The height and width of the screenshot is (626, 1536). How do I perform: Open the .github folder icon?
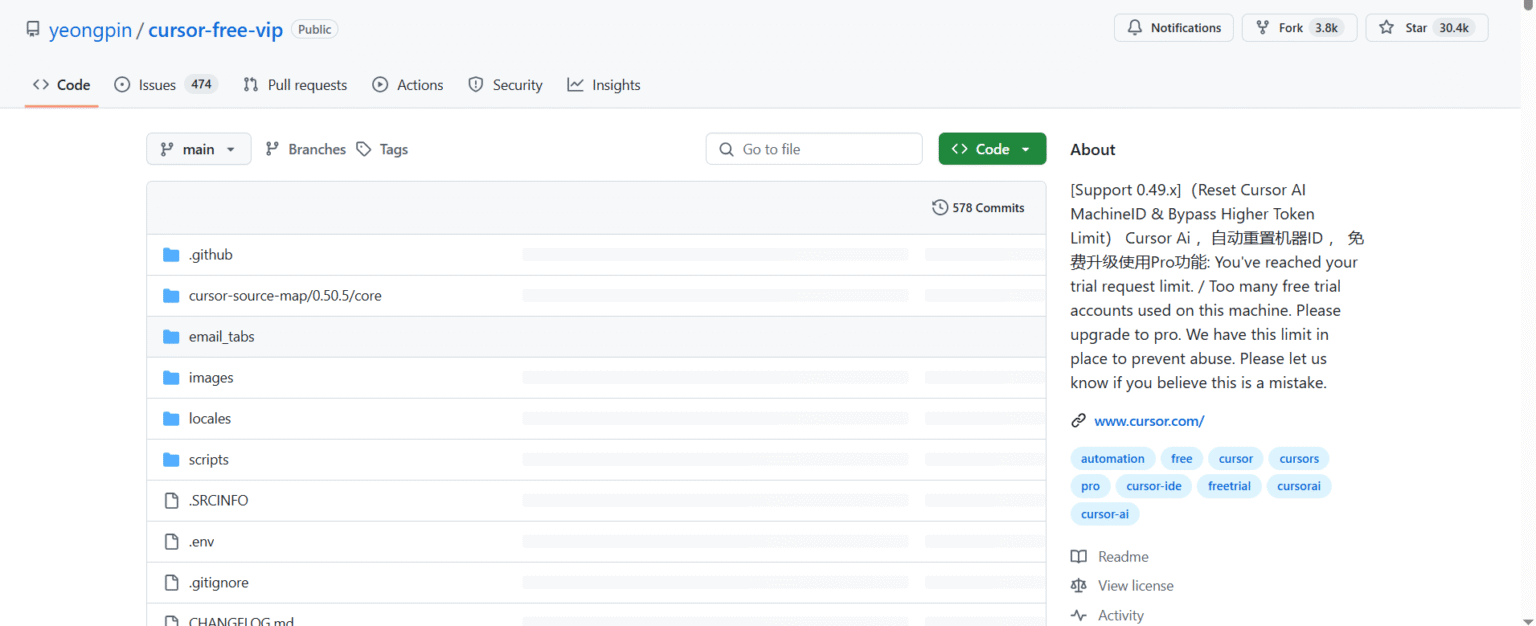[x=171, y=255]
